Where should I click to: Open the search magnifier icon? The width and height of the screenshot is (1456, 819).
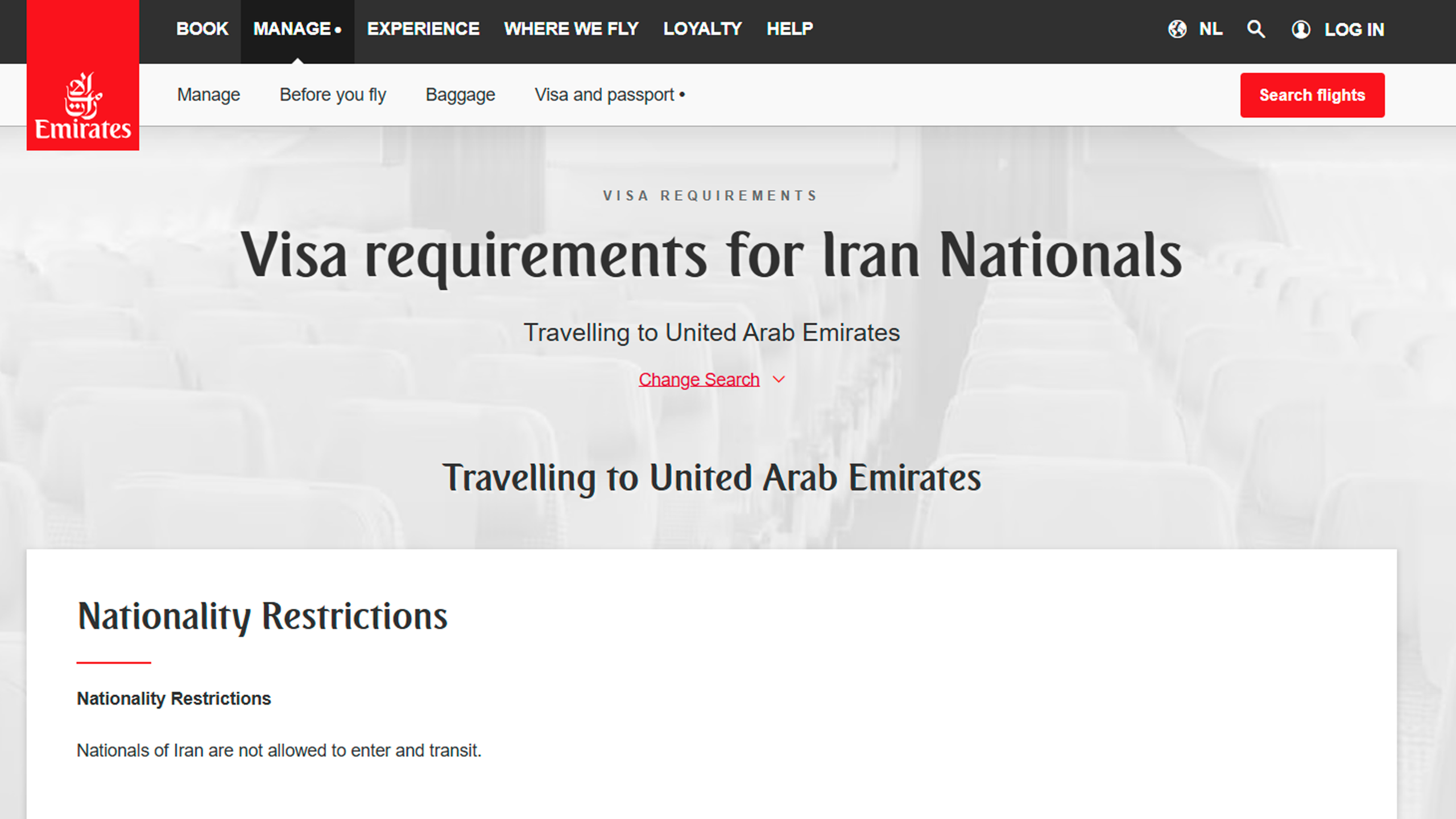pyautogui.click(x=1256, y=29)
